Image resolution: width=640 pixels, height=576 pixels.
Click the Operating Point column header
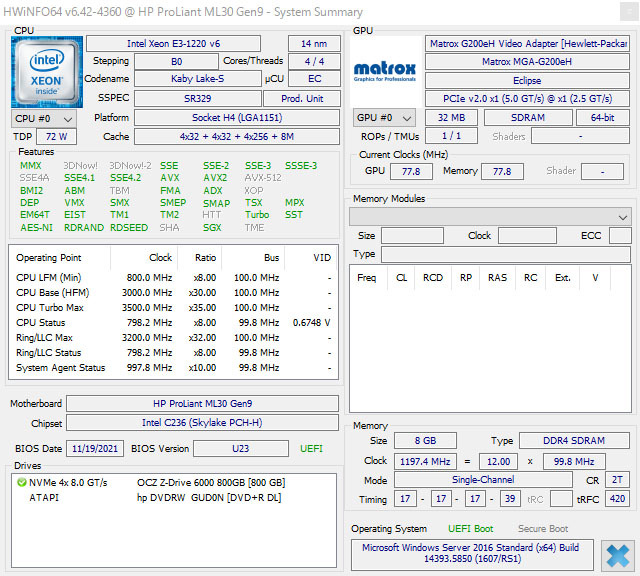[x=49, y=258]
